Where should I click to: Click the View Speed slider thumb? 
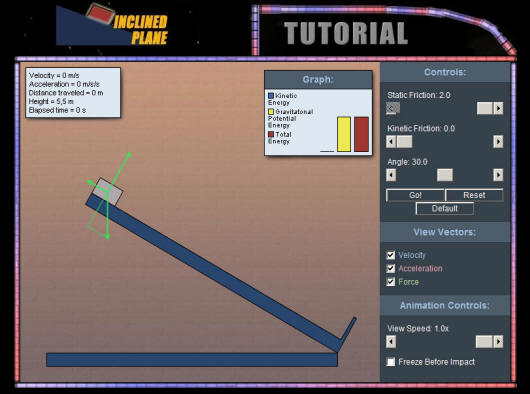[x=484, y=342]
